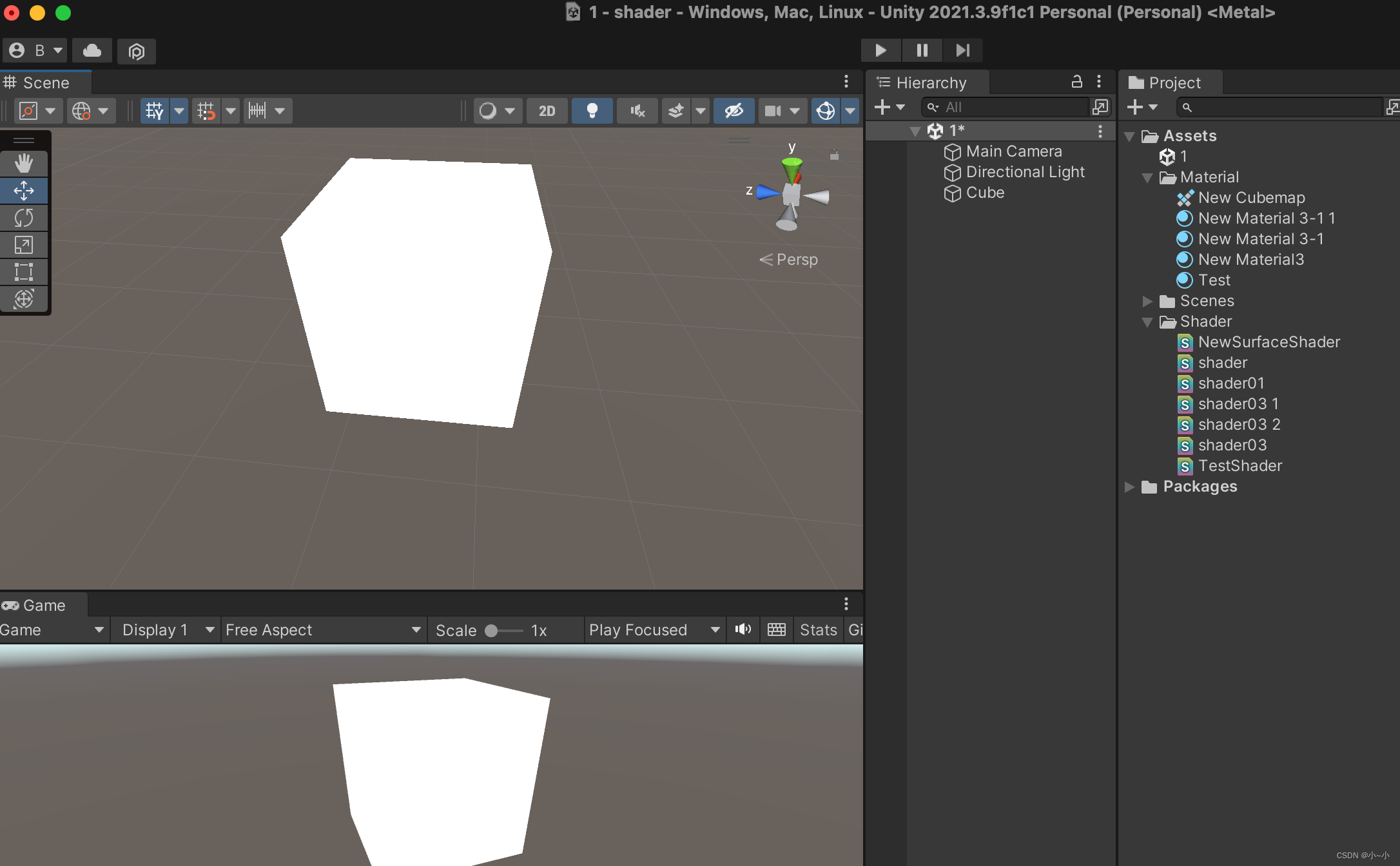Select the Rect Transform tool
Viewport: 1400px width, 866px height.
(x=24, y=272)
